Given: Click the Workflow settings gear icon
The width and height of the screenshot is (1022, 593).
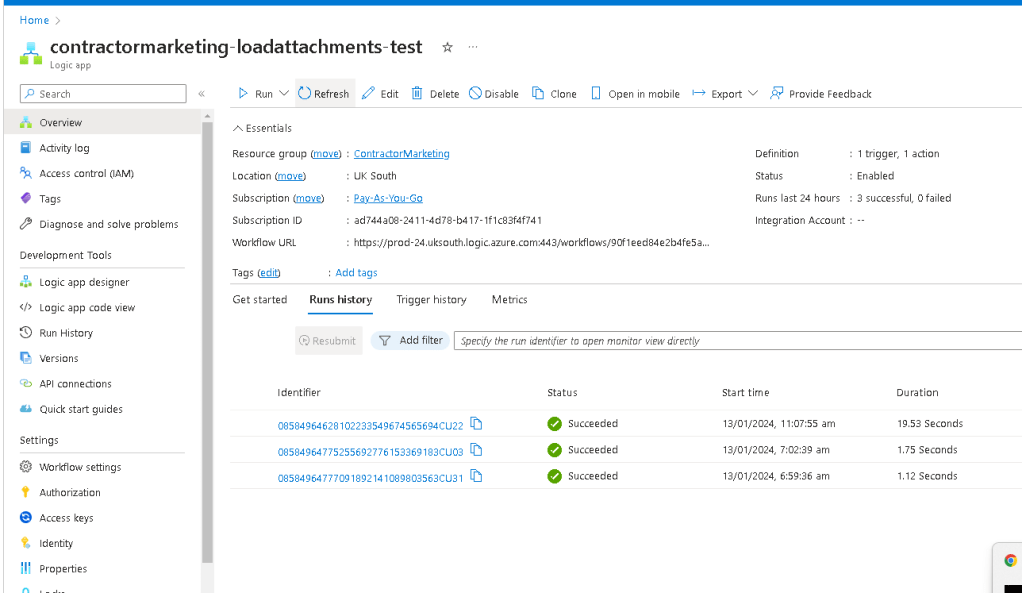Looking at the screenshot, I should [25, 467].
